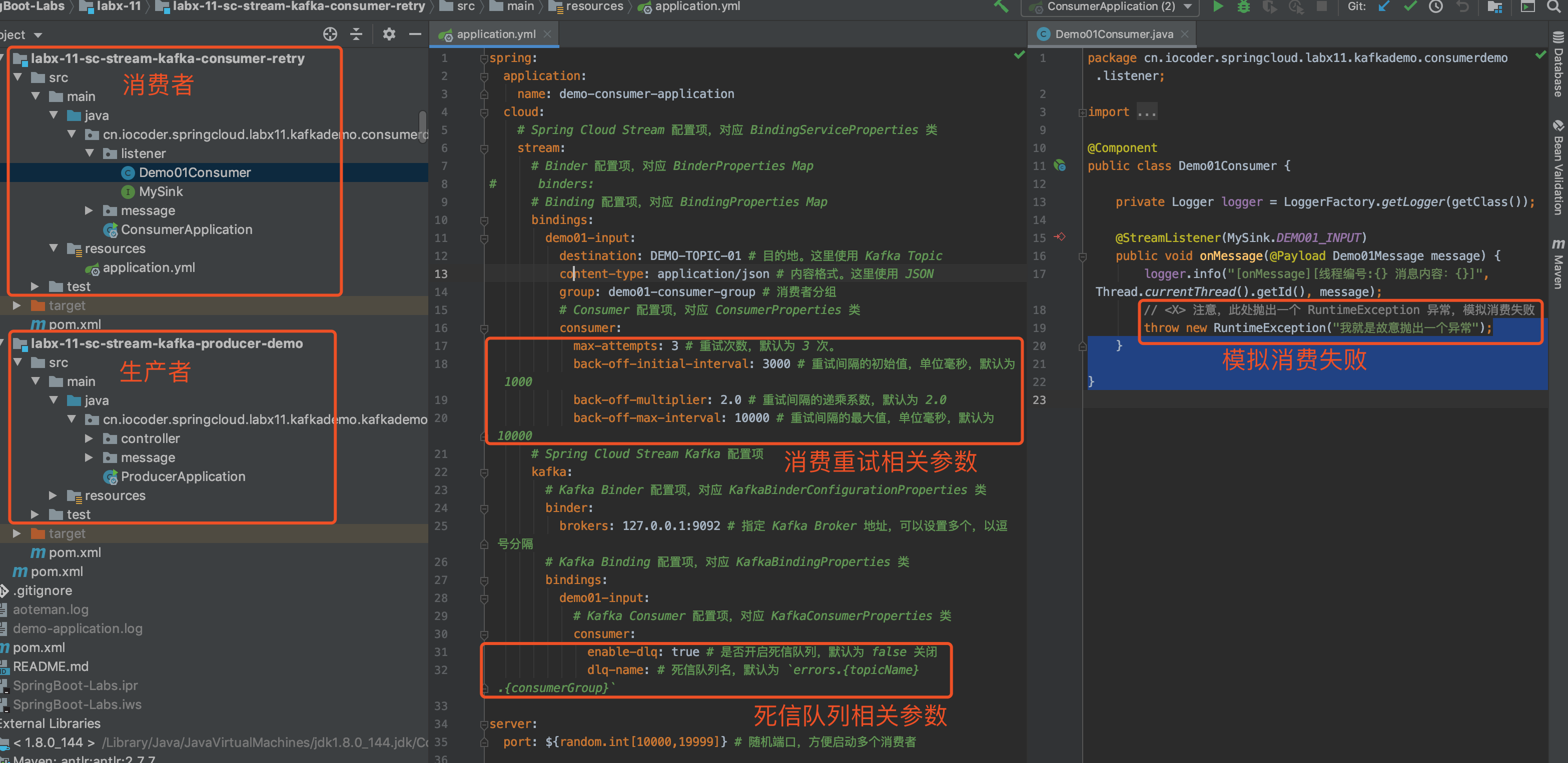The height and width of the screenshot is (763, 1568).
Task: Unfold the collapsed import statements
Action: (1082, 112)
